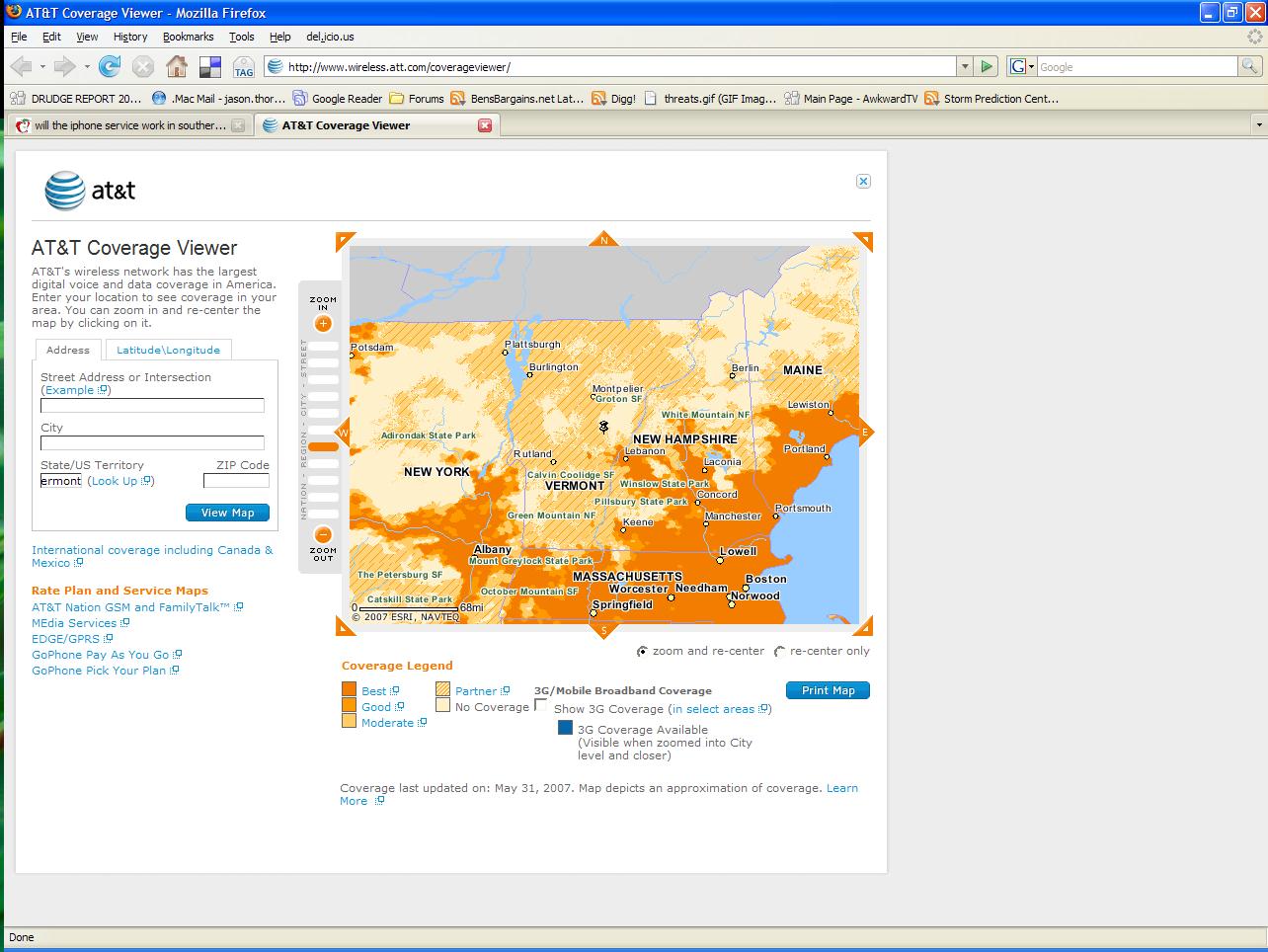Open the Tools menu
Screen dimensions: 1268x952
tap(242, 37)
